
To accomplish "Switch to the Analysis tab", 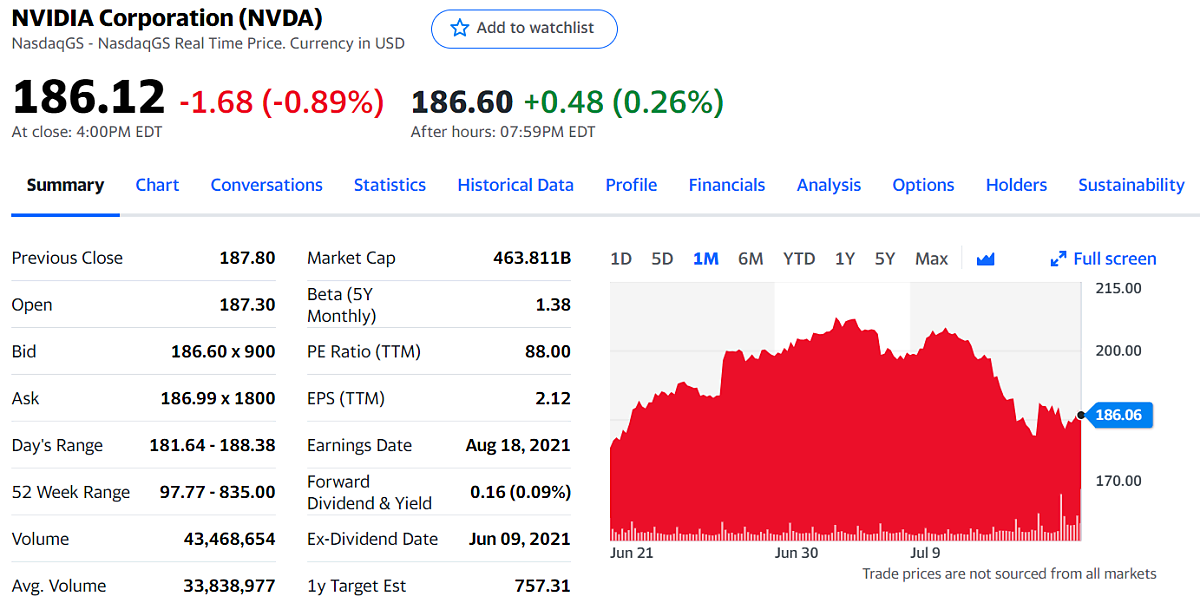I will click(x=829, y=185).
